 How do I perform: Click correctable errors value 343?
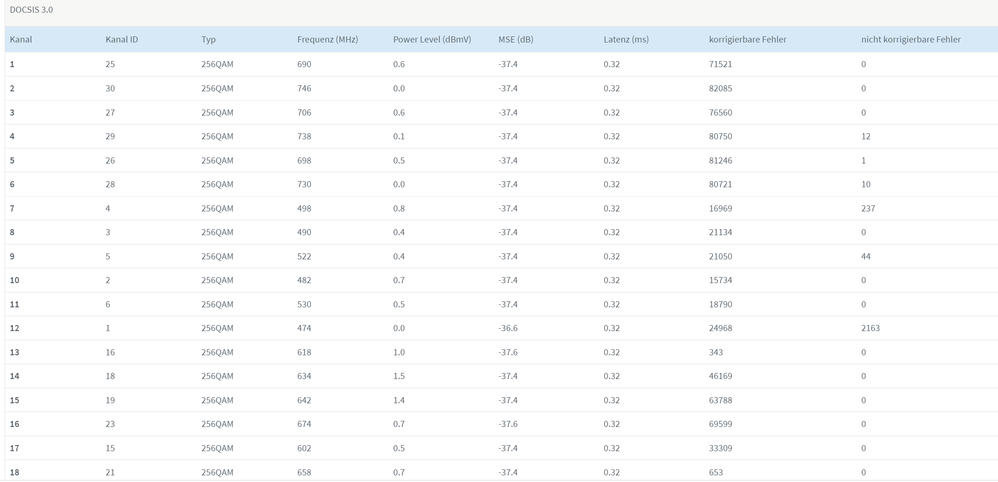[716, 352]
